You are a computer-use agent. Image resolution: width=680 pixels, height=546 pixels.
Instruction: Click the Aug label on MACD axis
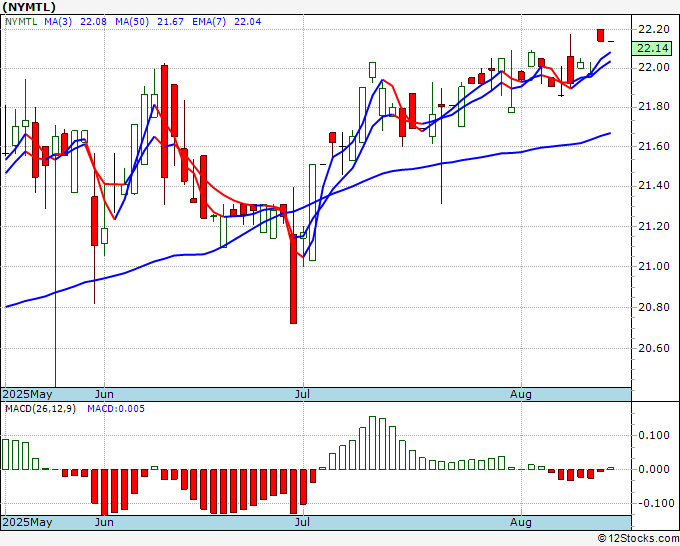click(x=520, y=522)
